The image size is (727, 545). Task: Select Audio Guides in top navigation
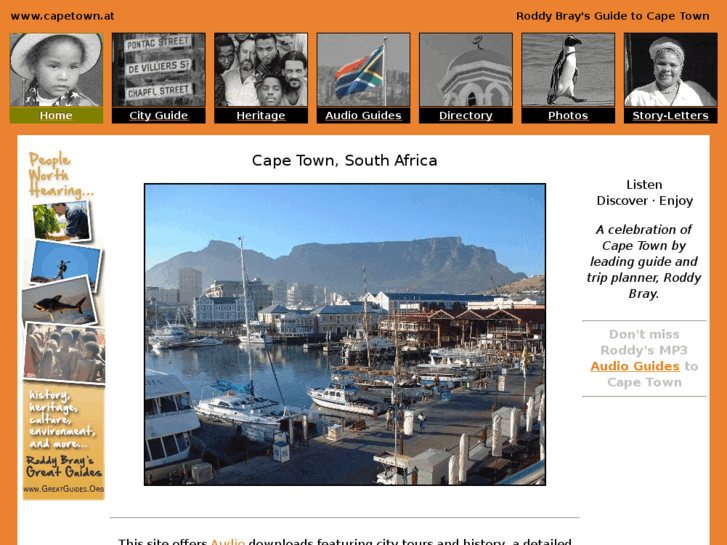(x=364, y=115)
